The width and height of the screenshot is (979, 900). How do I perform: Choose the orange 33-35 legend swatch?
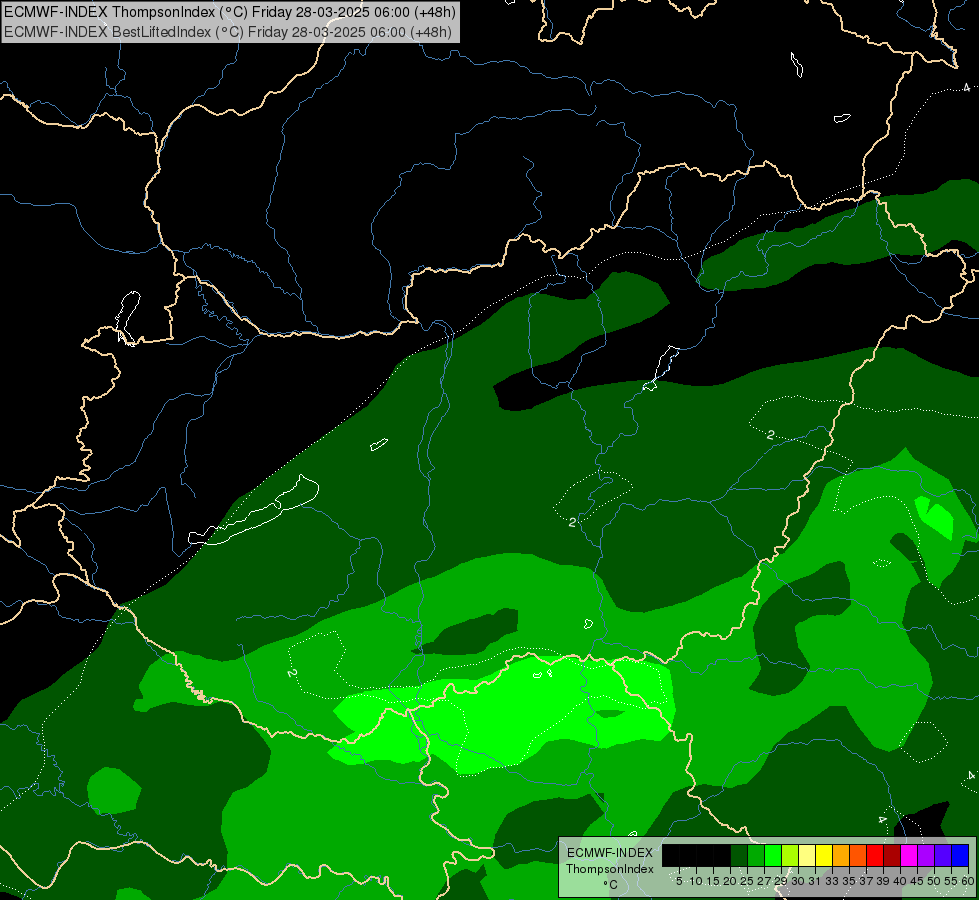click(x=841, y=855)
